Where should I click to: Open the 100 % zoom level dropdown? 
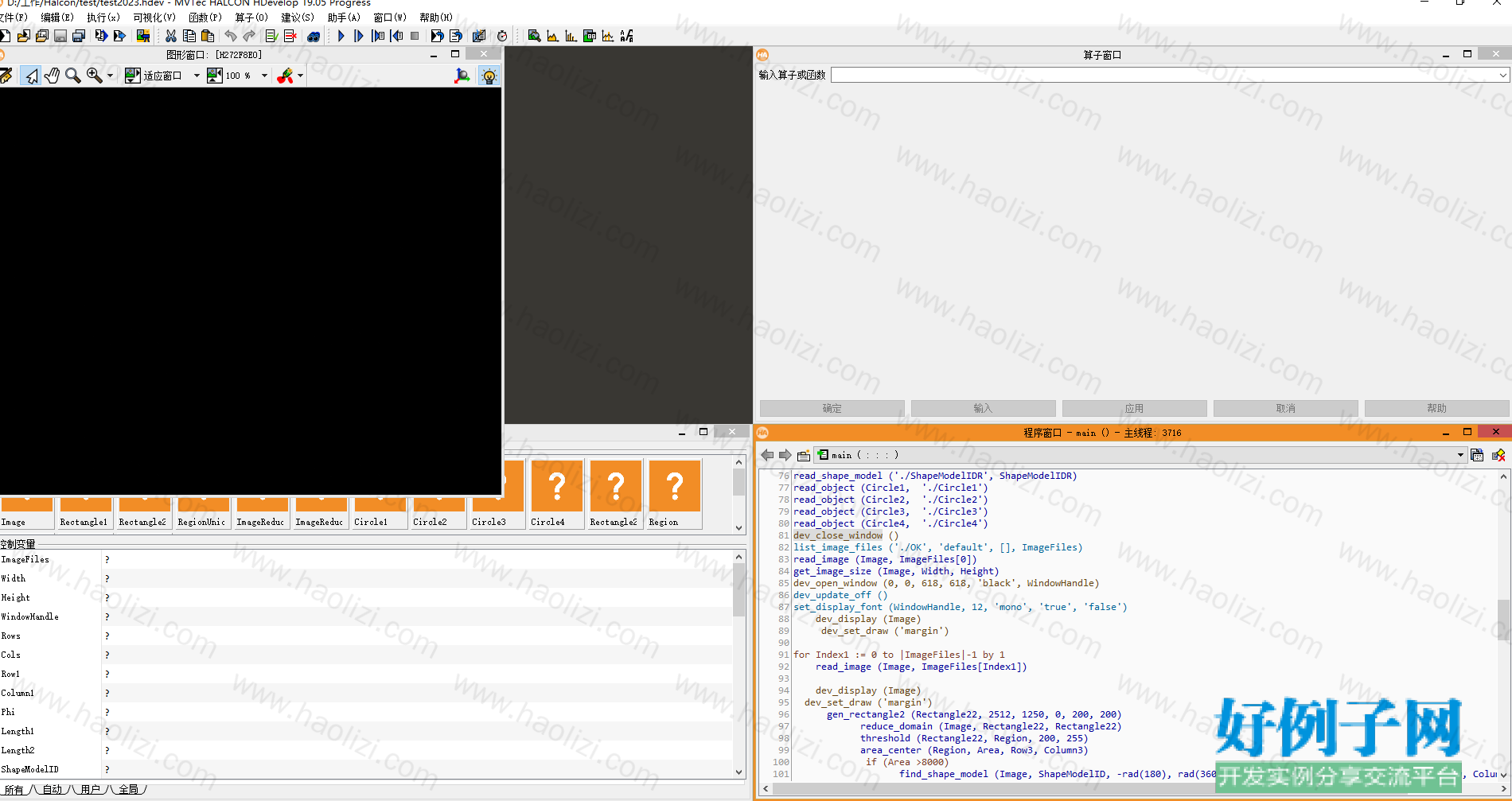(x=264, y=76)
